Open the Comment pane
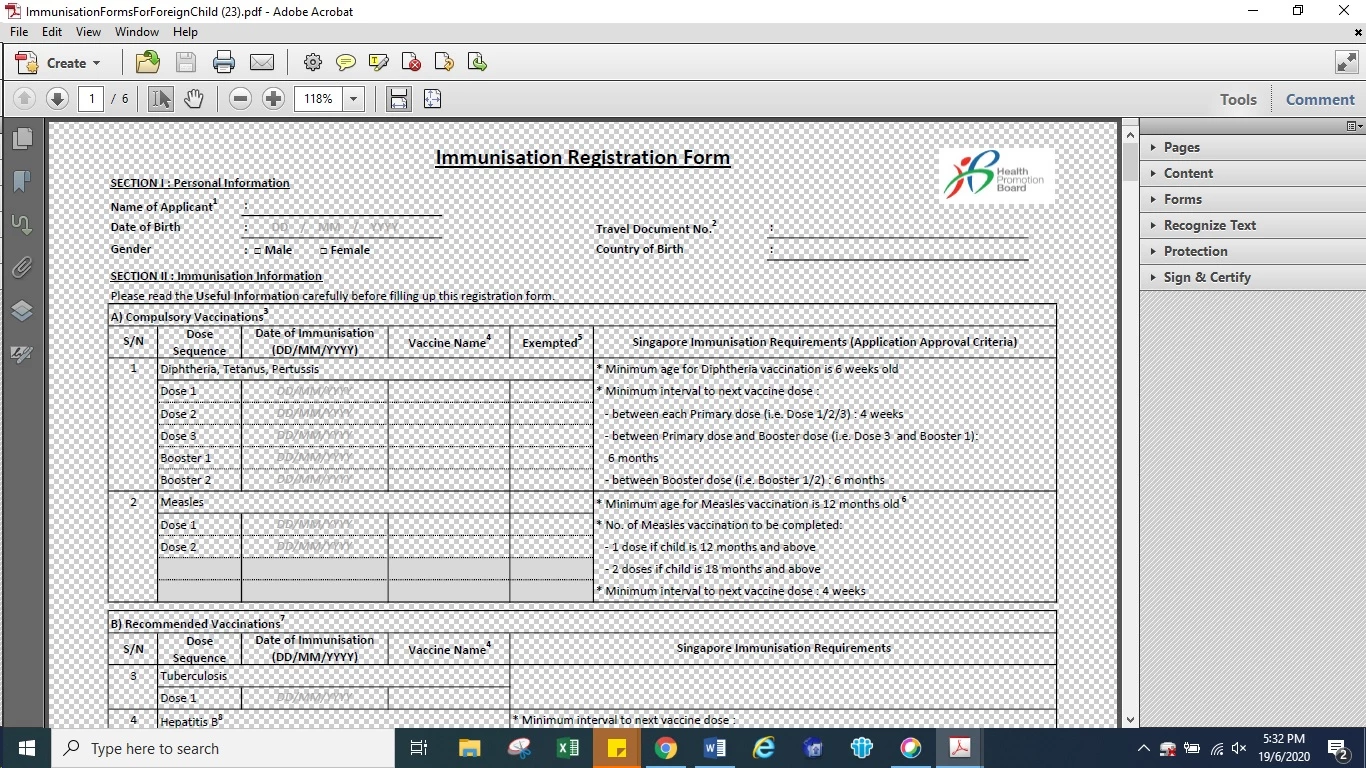 tap(1320, 99)
